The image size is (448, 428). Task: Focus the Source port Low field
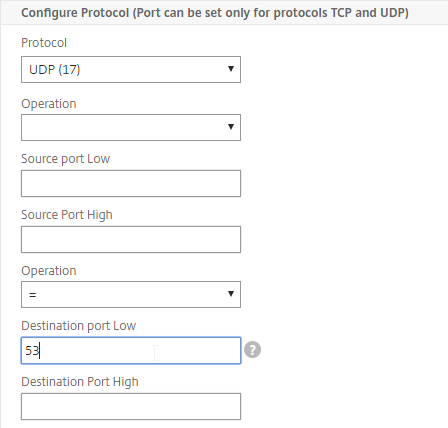pyautogui.click(x=131, y=183)
